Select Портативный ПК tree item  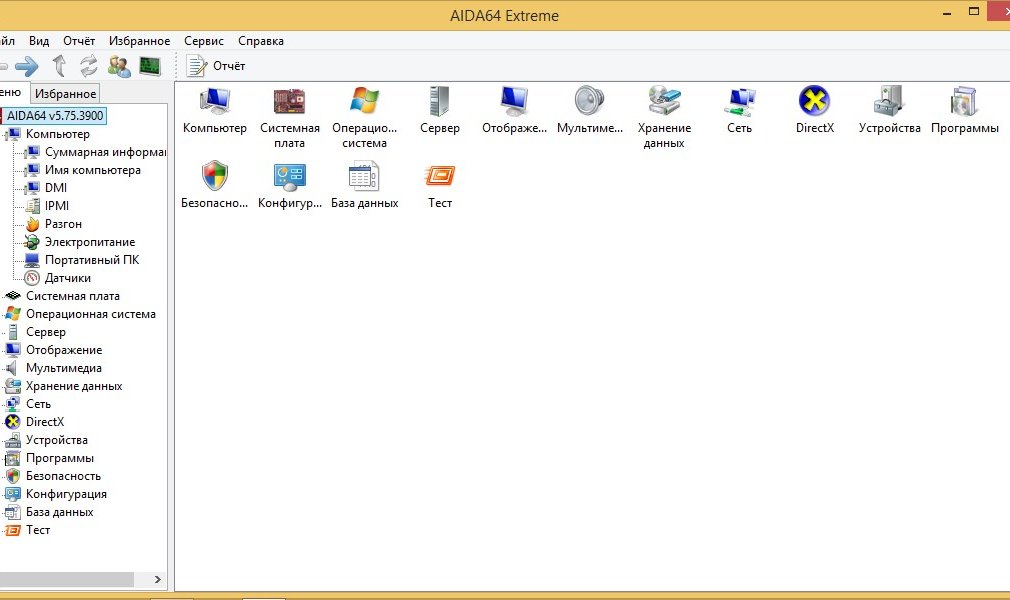click(91, 260)
